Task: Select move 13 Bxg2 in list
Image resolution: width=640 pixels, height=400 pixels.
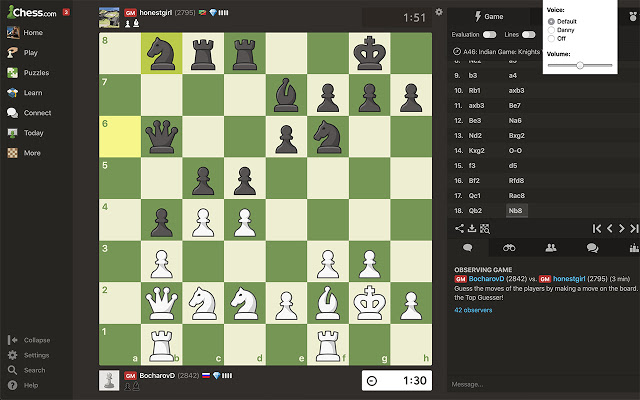Action: point(516,136)
